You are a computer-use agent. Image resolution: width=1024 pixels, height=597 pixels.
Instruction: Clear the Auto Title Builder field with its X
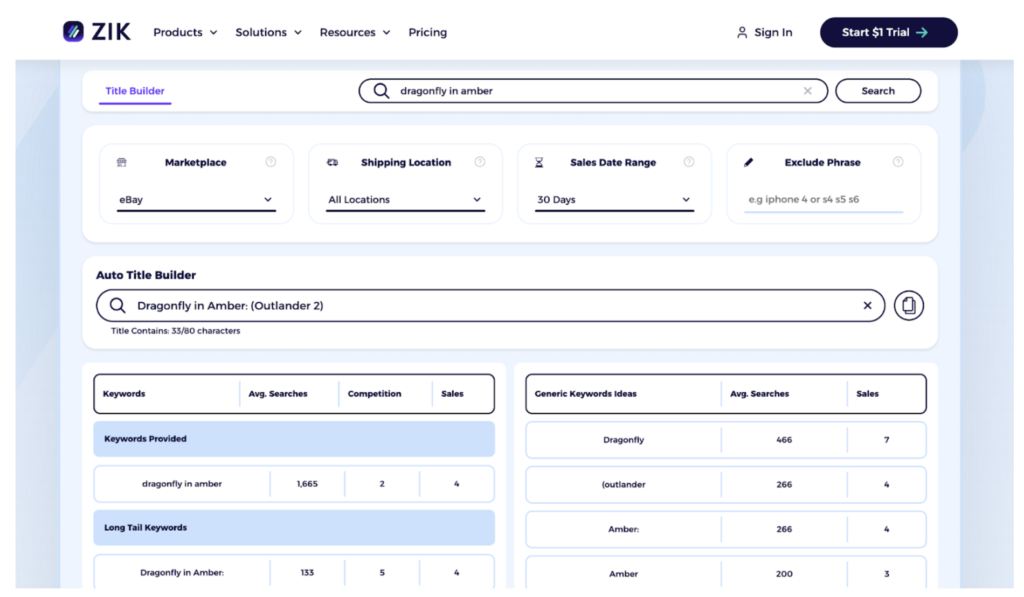(x=866, y=305)
